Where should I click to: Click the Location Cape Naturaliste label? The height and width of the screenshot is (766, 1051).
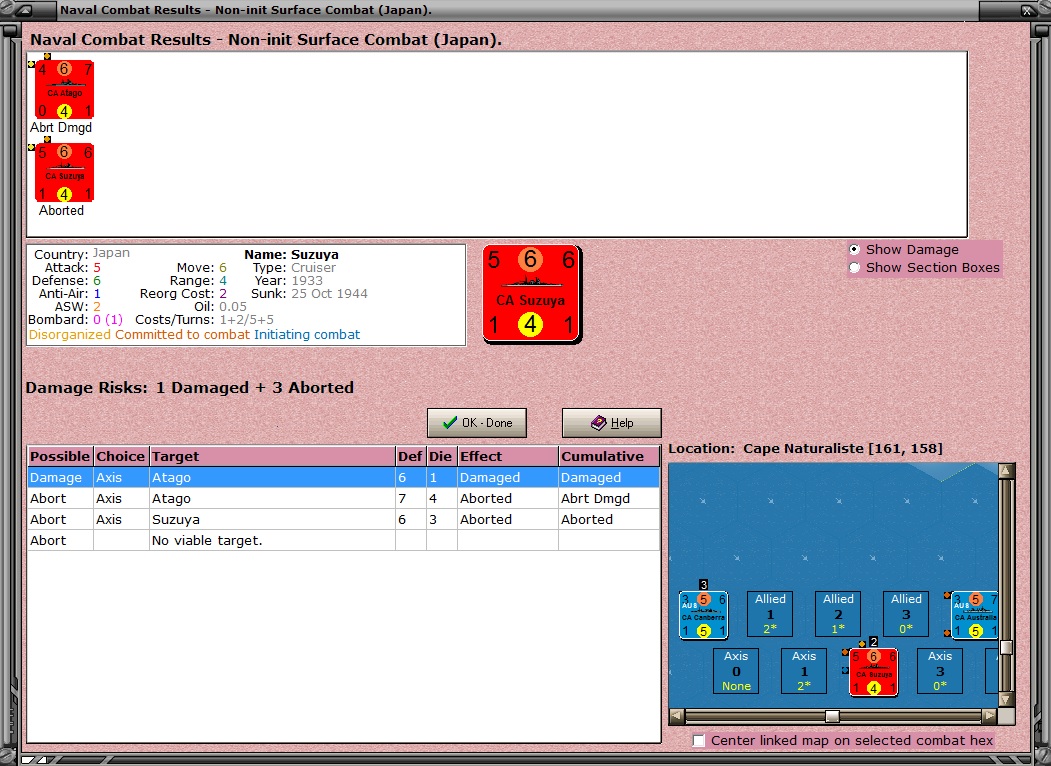(806, 448)
